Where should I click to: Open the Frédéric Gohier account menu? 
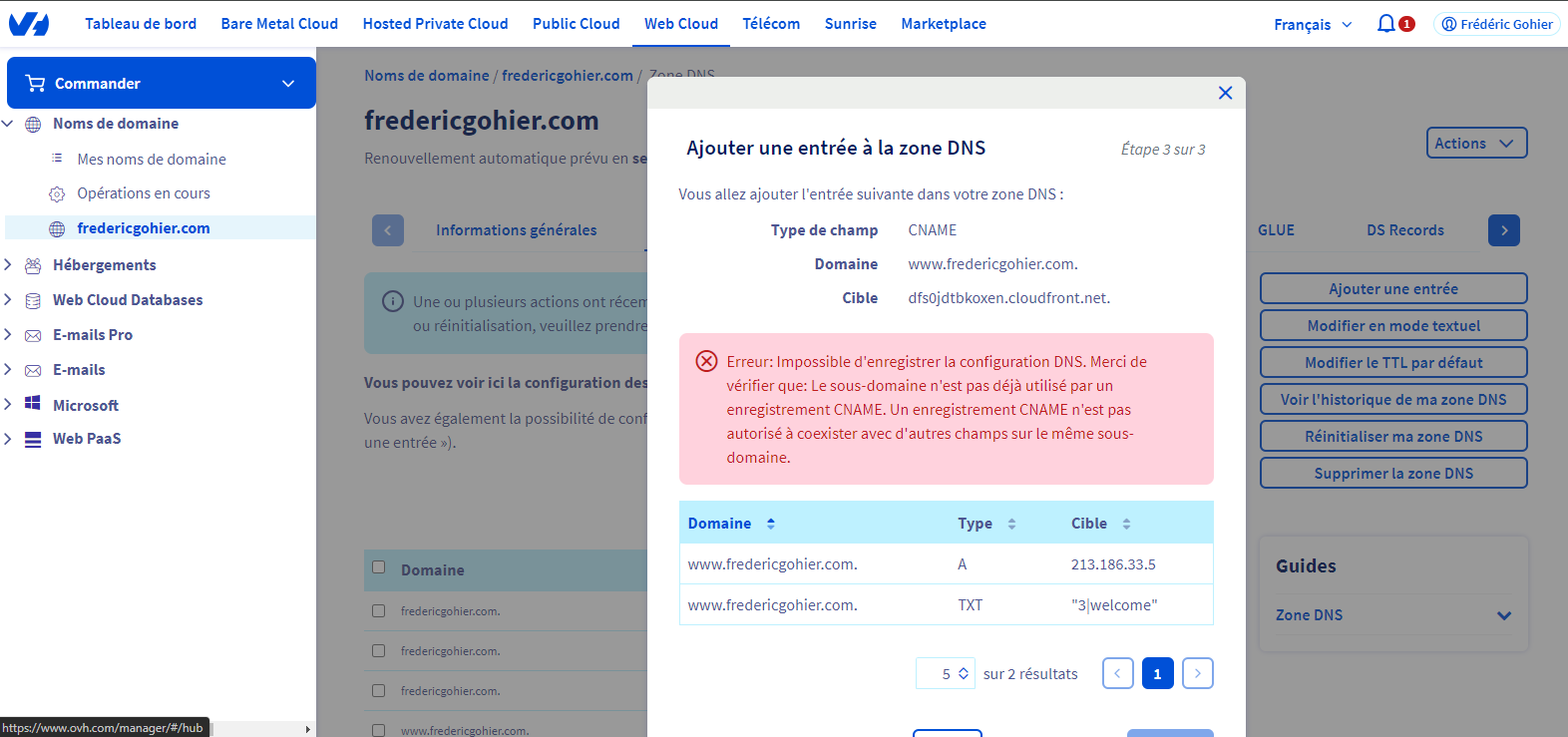[x=1497, y=24]
